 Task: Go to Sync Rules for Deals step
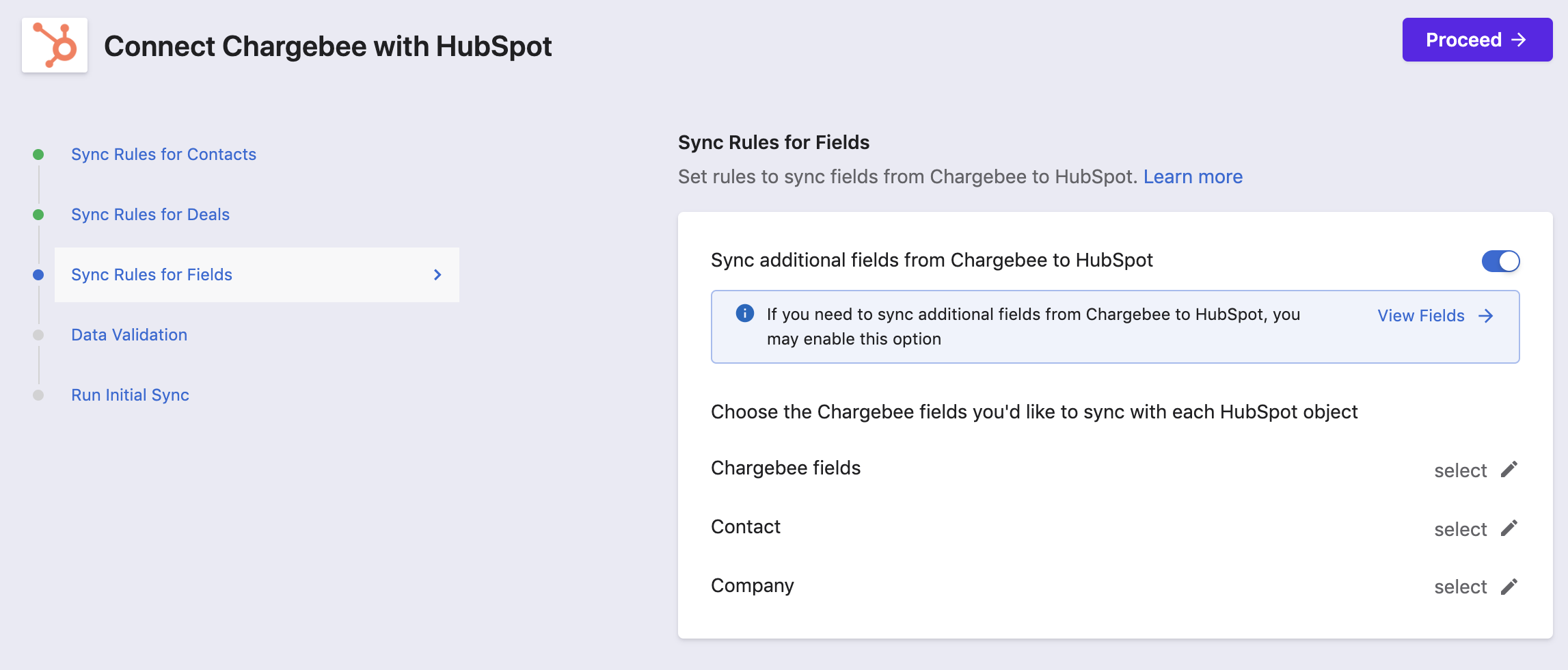click(150, 215)
